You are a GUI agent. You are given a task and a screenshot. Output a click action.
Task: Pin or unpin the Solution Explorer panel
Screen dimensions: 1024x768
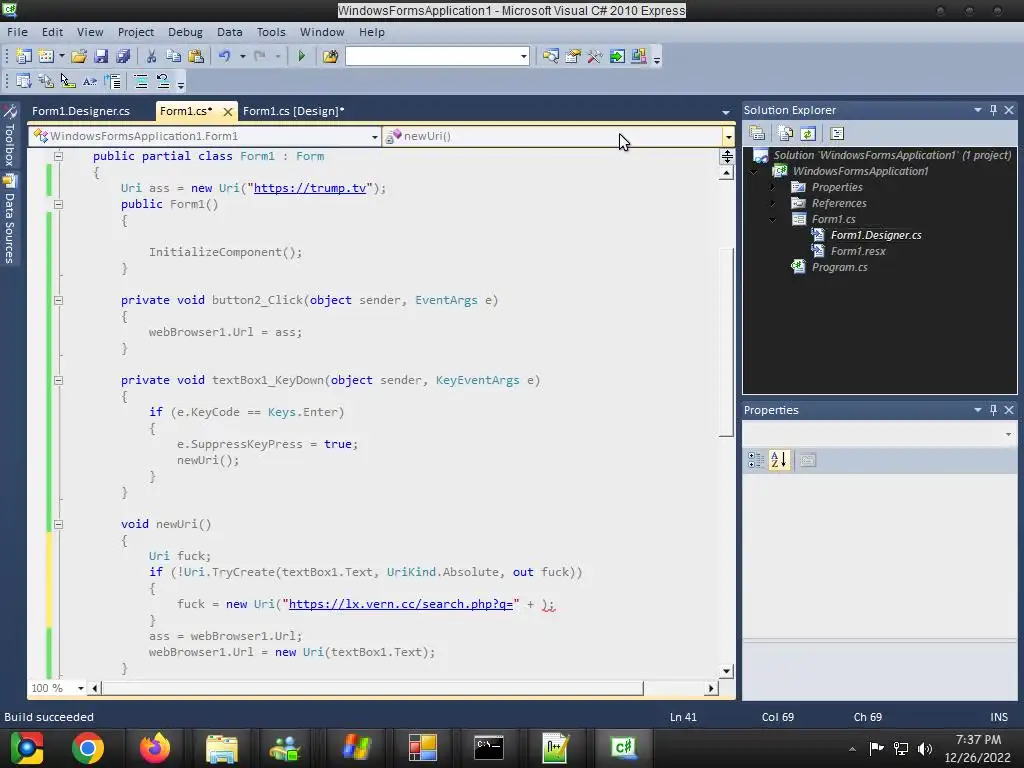993,110
